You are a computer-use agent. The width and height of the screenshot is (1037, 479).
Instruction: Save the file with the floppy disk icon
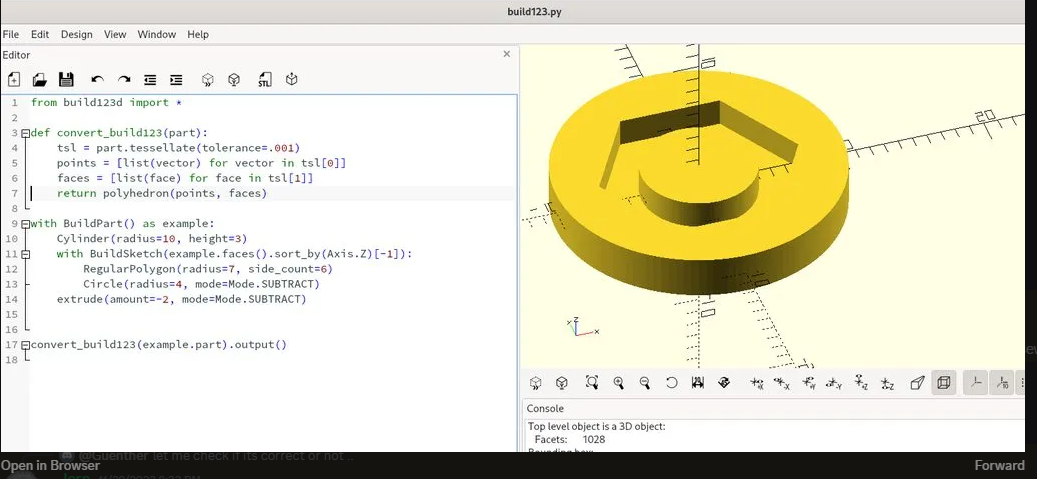(66, 79)
